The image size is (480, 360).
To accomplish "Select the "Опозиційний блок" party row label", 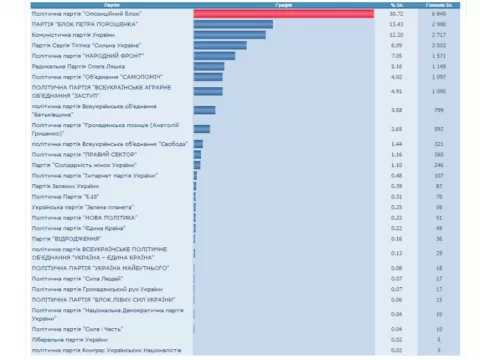I will [x=87, y=14].
